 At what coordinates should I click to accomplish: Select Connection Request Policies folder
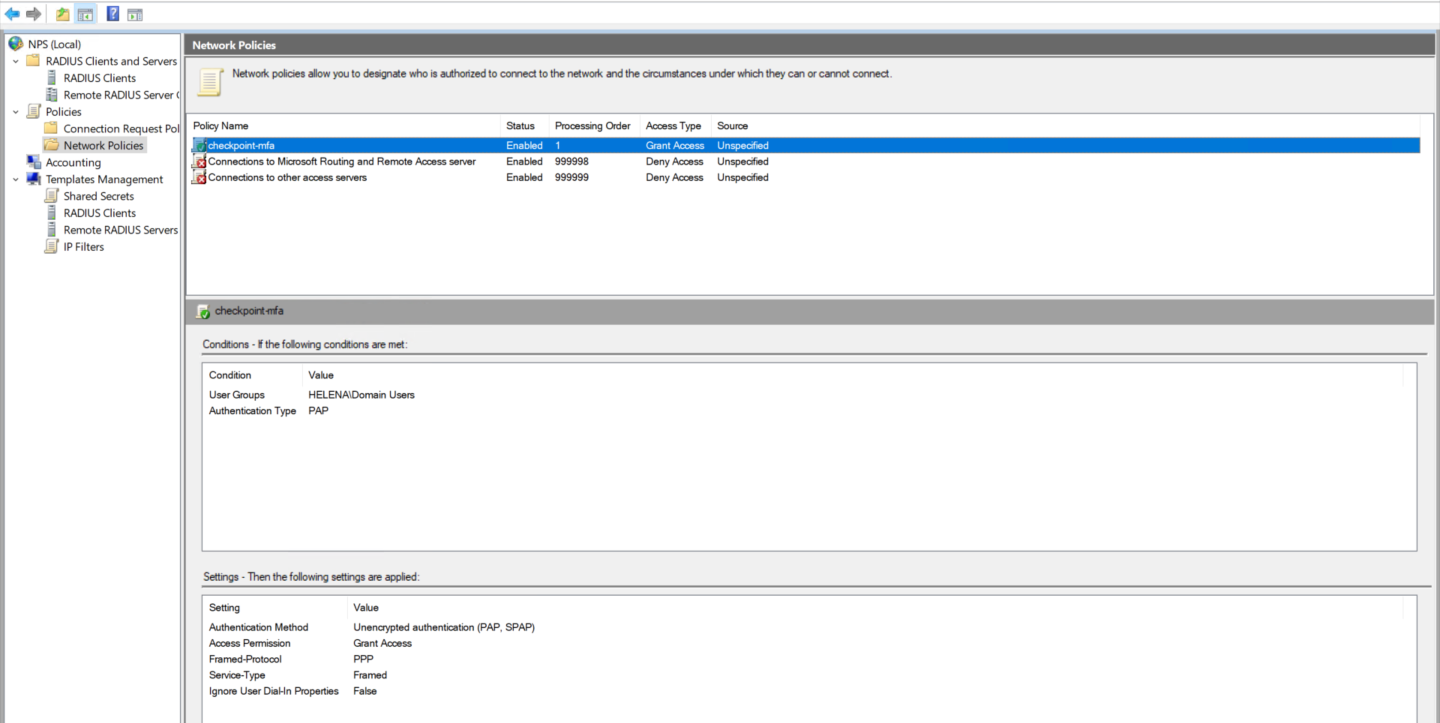(x=120, y=129)
